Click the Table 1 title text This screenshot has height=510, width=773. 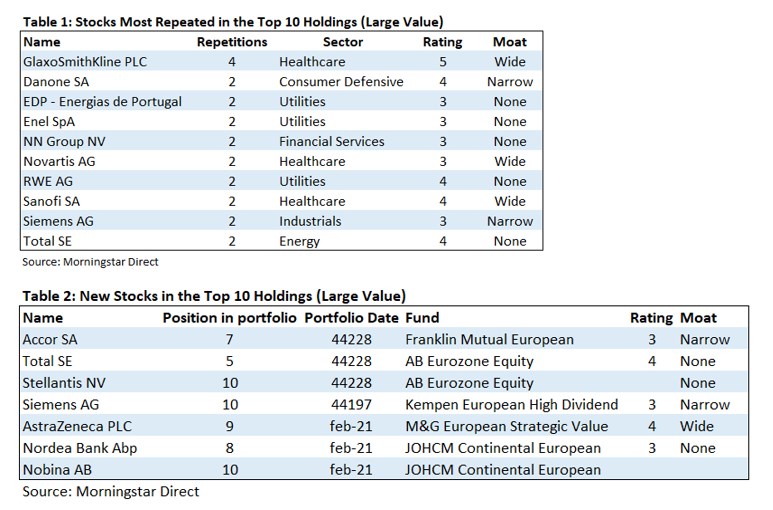coord(232,21)
